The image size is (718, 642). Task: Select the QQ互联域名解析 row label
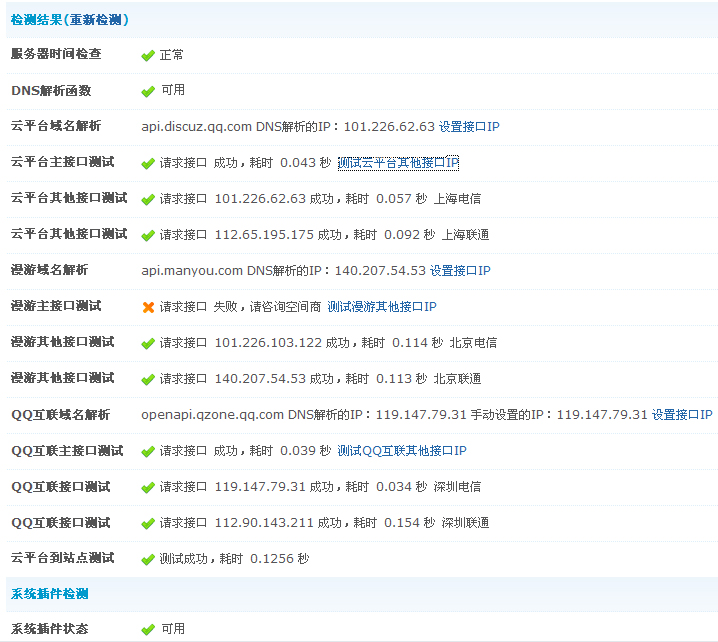pyautogui.click(x=60, y=414)
